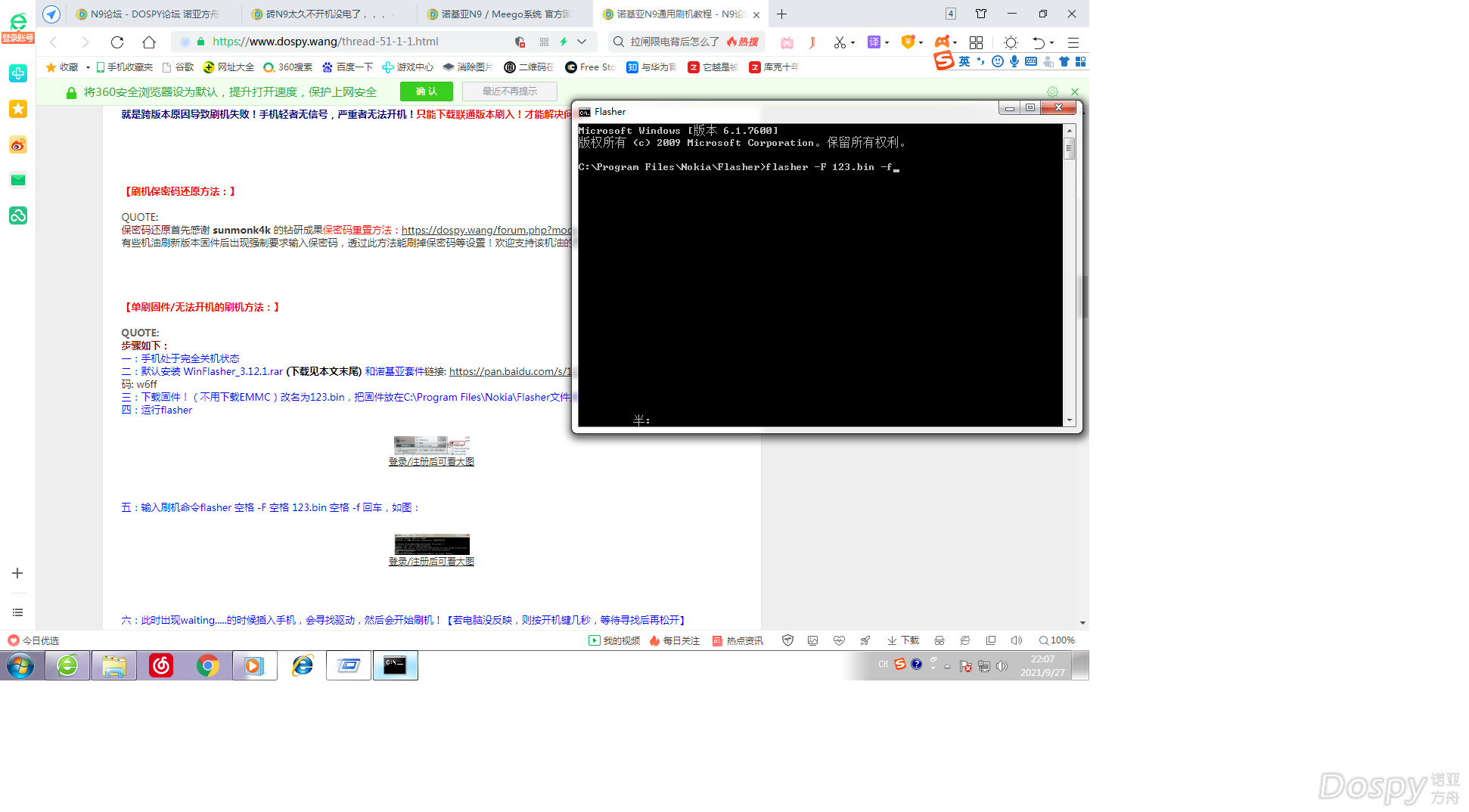Open the download manager in status bar
The height and width of the screenshot is (812, 1469).
[903, 640]
